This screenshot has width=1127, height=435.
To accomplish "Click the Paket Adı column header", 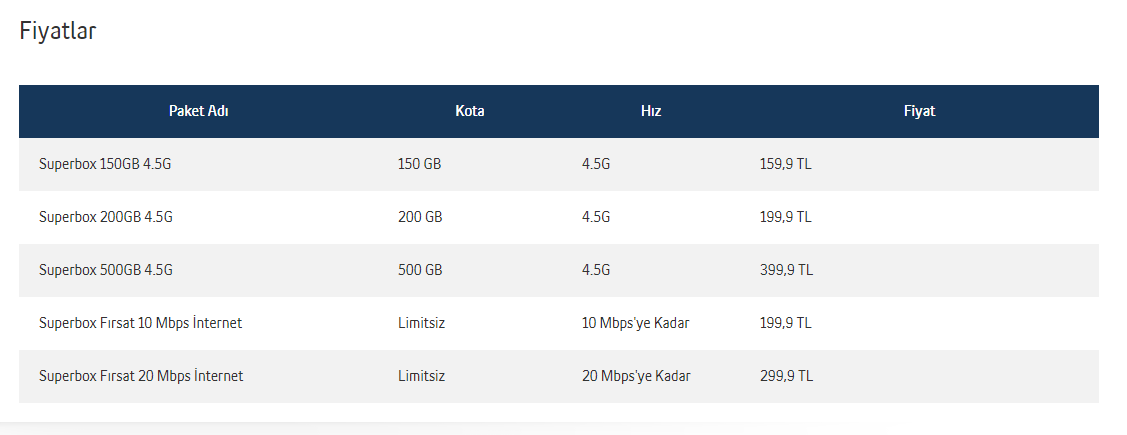I will point(198,111).
